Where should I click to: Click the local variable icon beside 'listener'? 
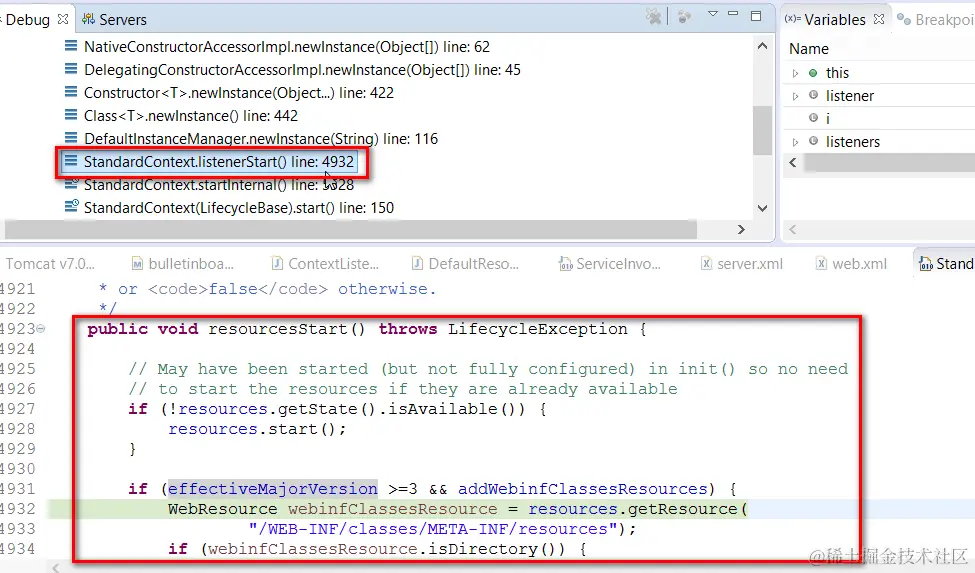click(x=813, y=95)
